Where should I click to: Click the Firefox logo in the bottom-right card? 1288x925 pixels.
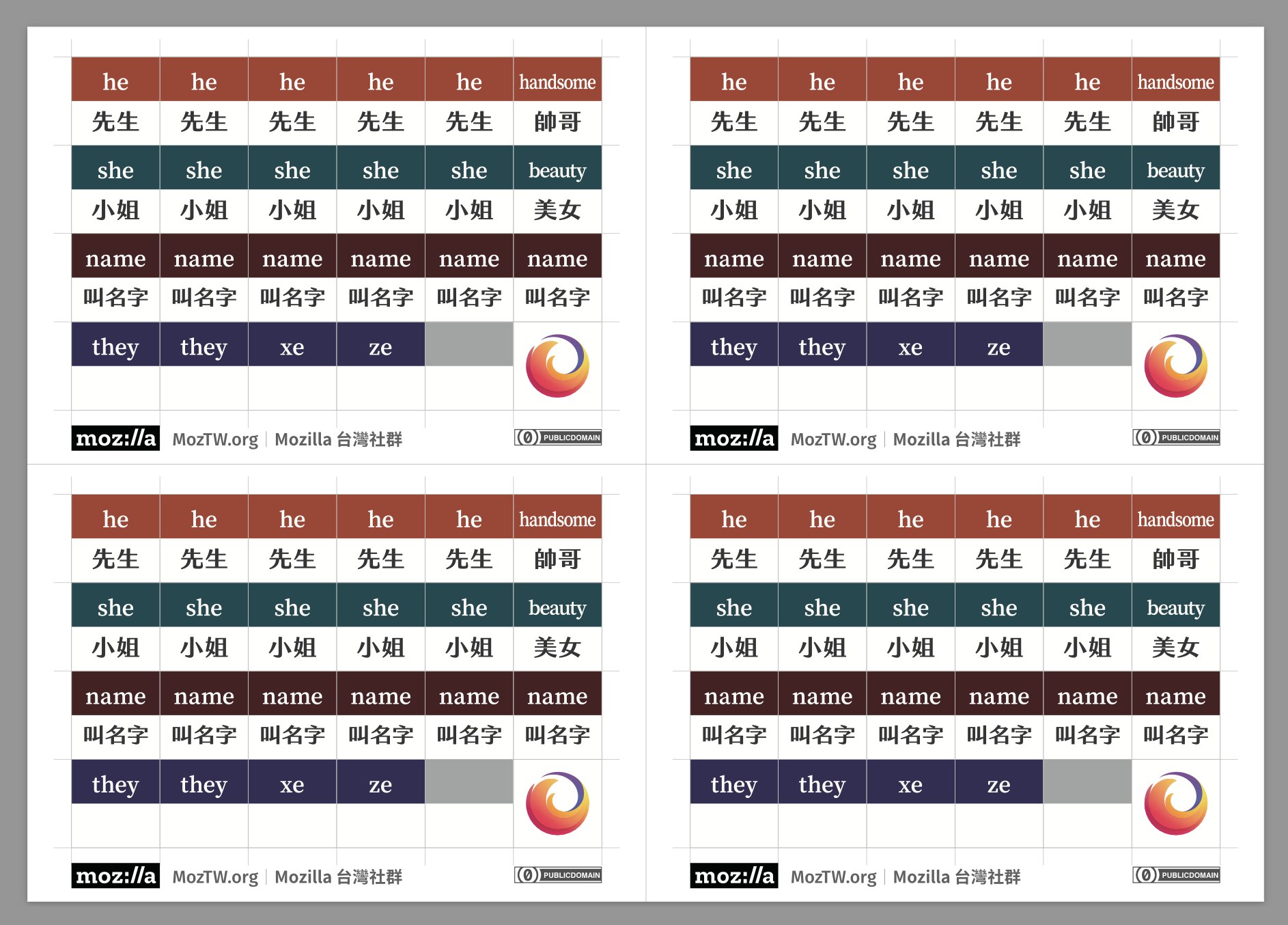coord(1175,803)
